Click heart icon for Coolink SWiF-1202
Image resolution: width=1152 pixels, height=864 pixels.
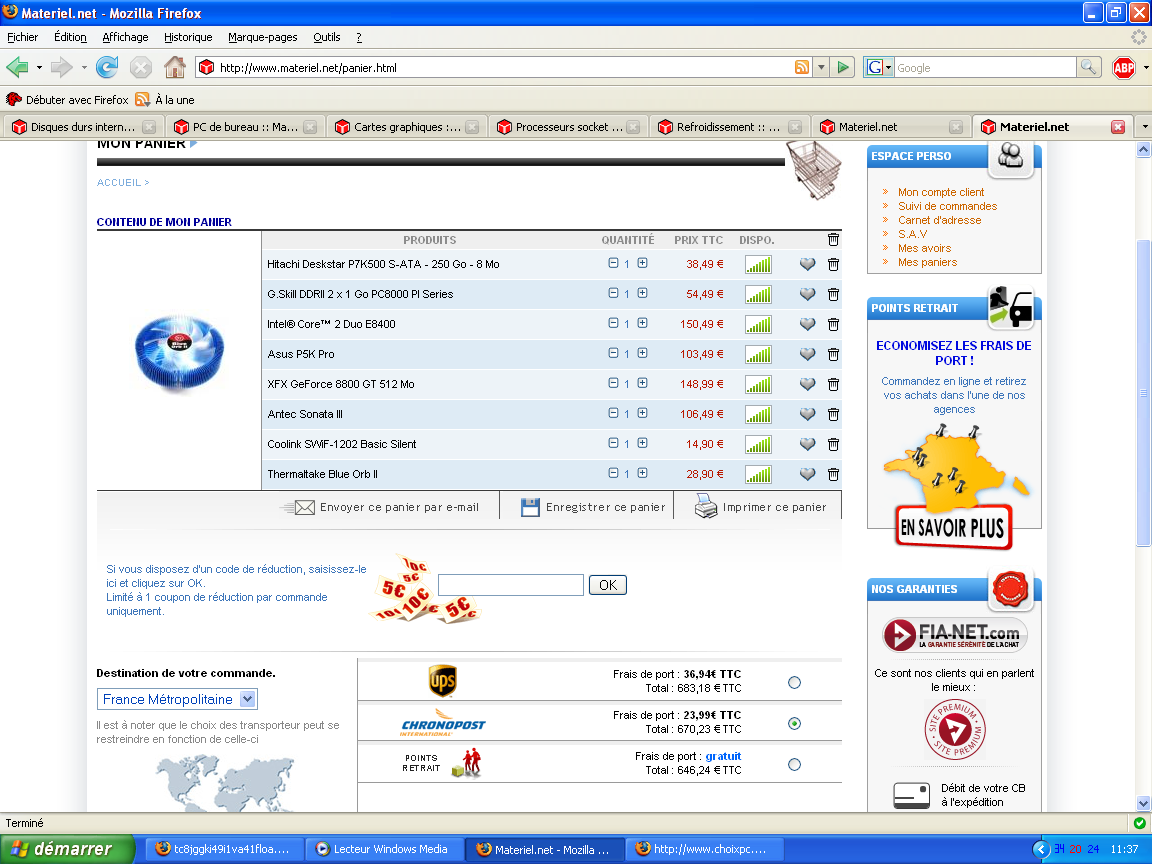tap(807, 444)
